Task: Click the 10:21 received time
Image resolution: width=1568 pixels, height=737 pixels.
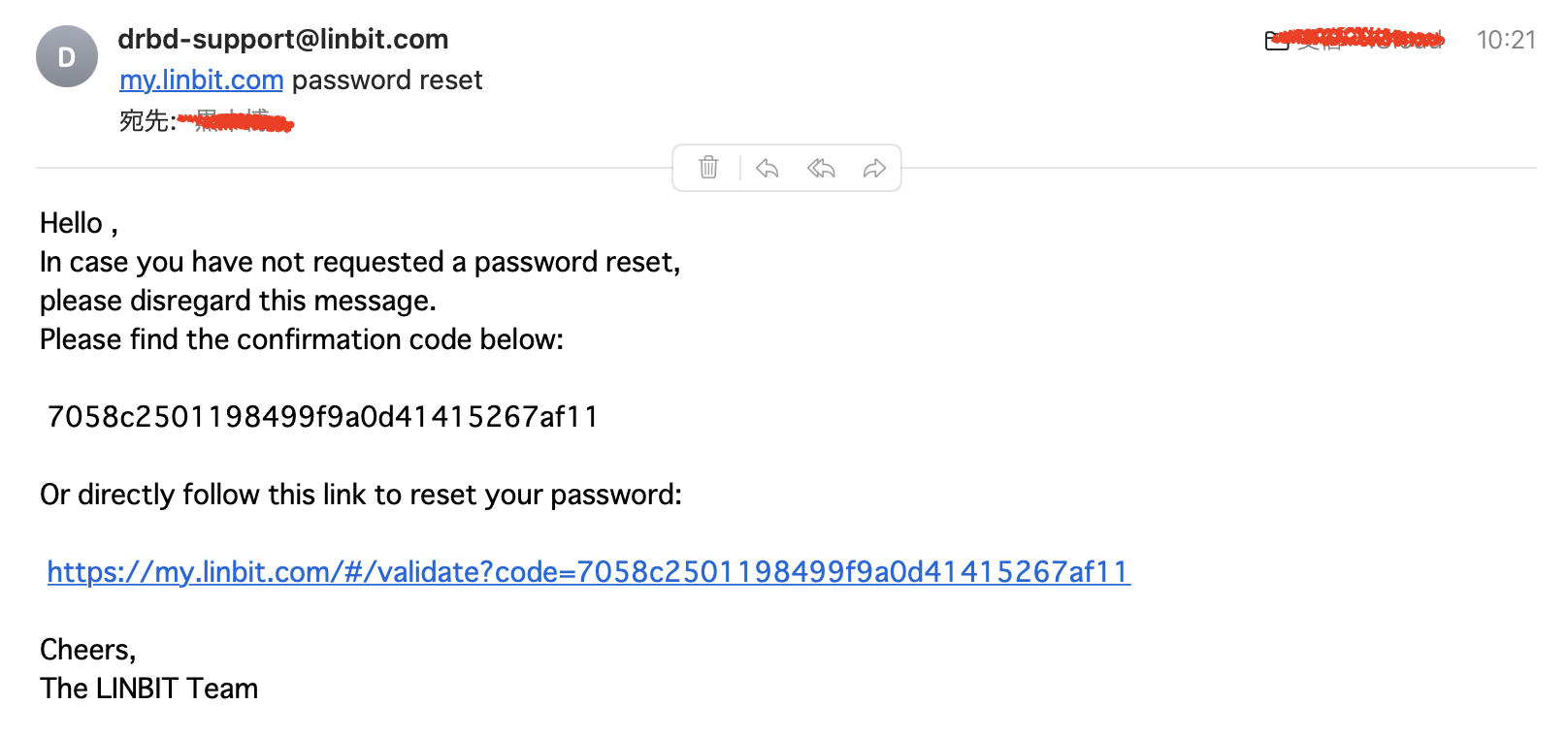Action: [1506, 40]
